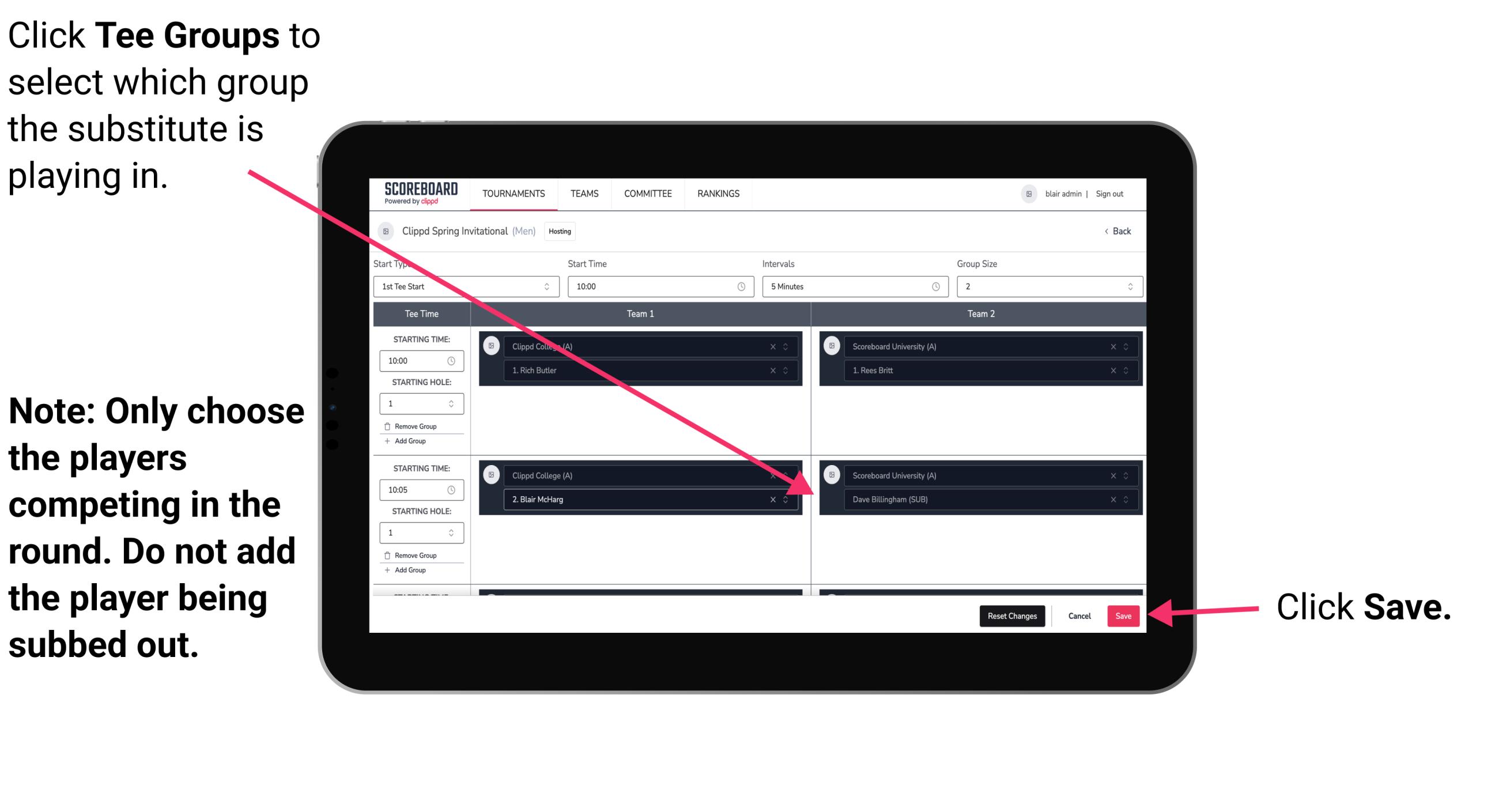Screen dimensions: 1510x812
Task: Click the TOURNAMENTS tab in navigation
Action: click(512, 193)
